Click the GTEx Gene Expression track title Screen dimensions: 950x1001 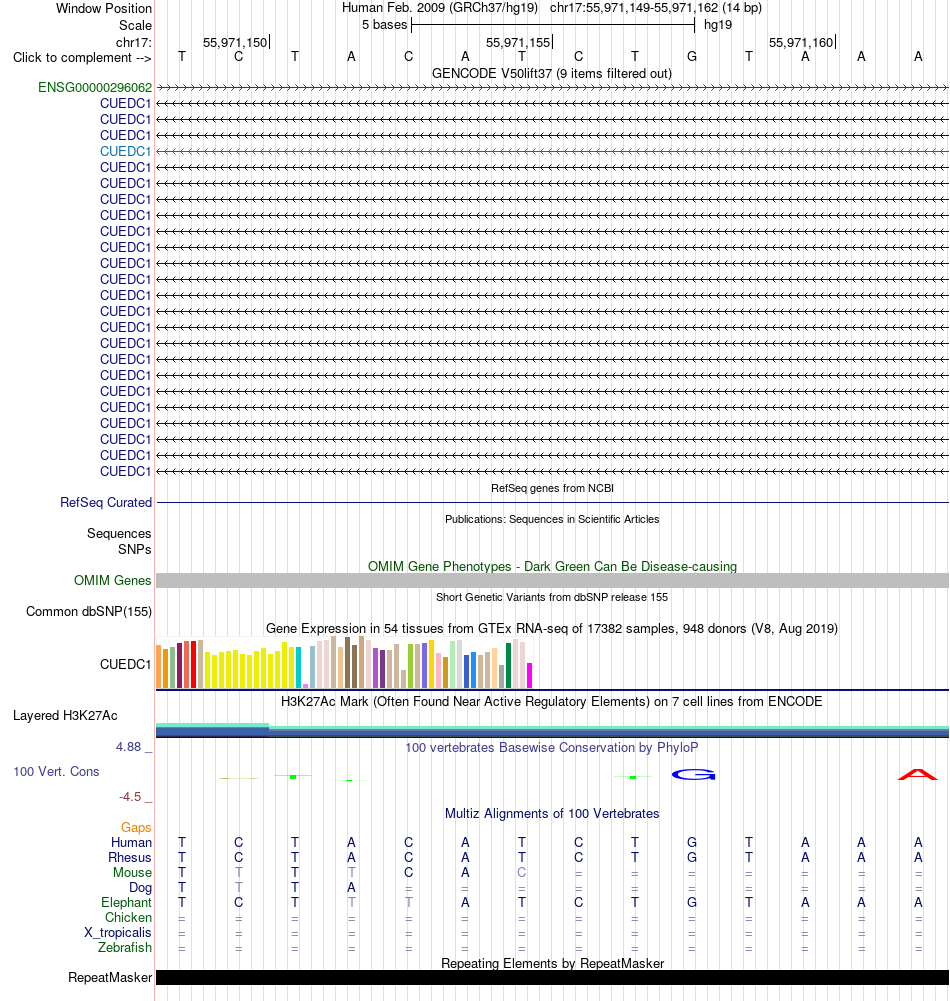pos(552,628)
